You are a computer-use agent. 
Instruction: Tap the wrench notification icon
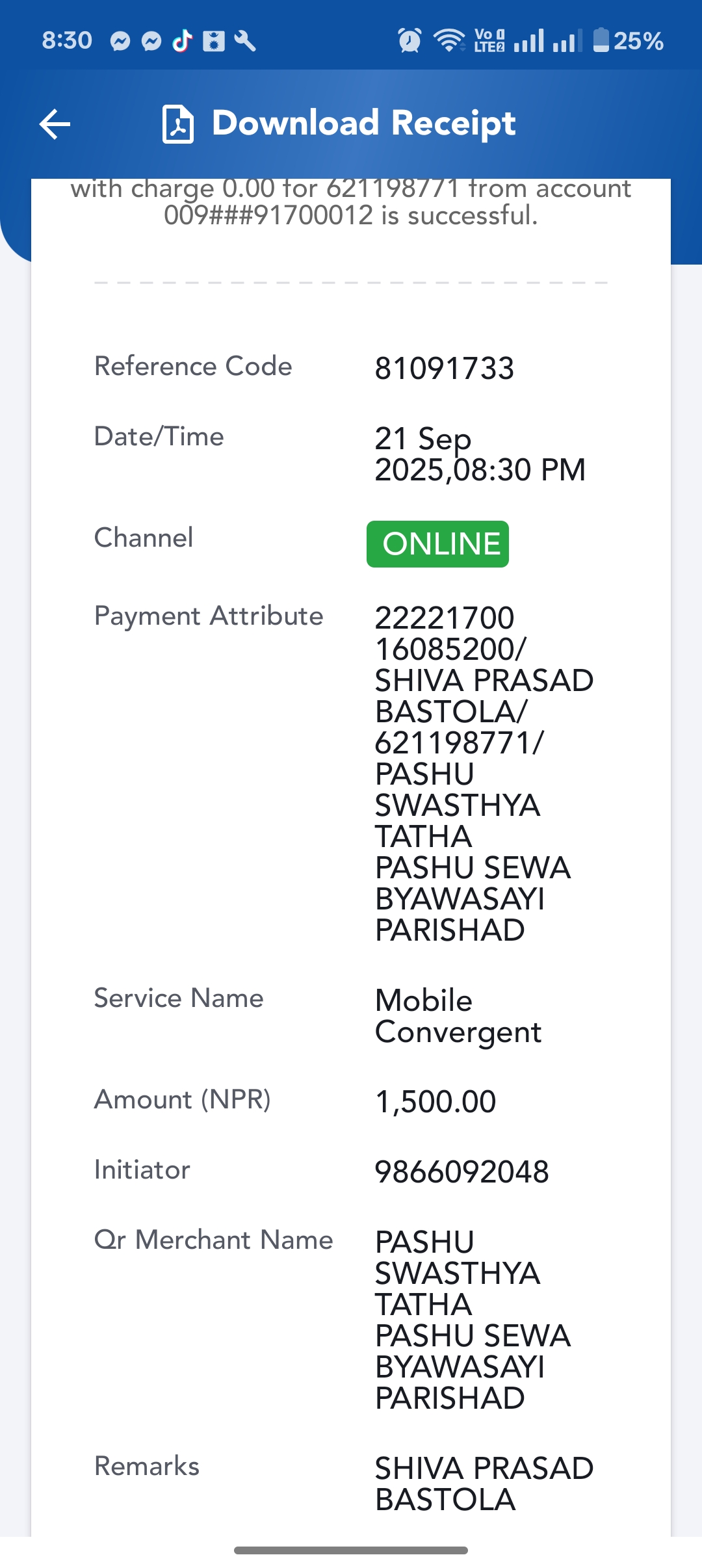245,41
